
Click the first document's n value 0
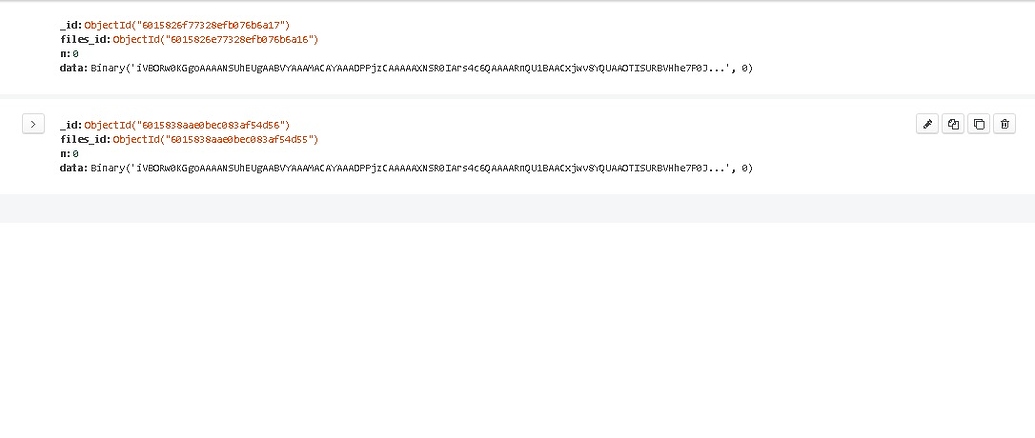point(75,54)
